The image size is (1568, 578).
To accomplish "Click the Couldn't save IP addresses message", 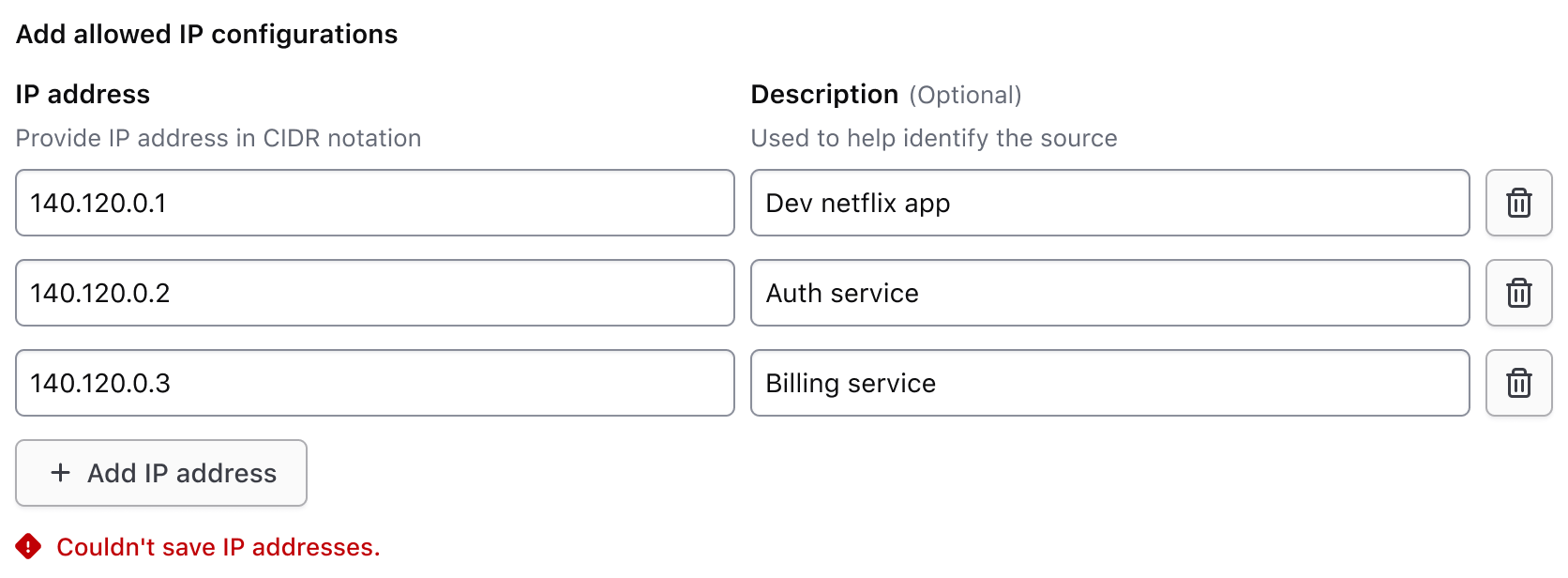I will tap(218, 547).
